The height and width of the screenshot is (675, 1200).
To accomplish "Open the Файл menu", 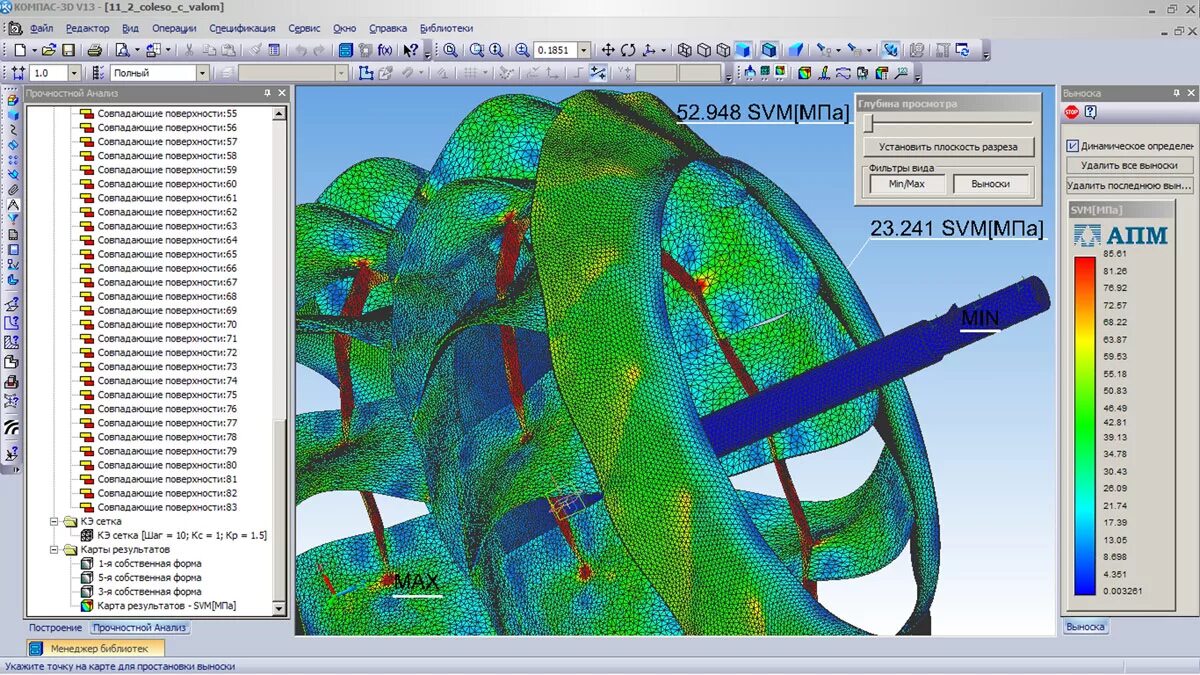I will (x=41, y=29).
